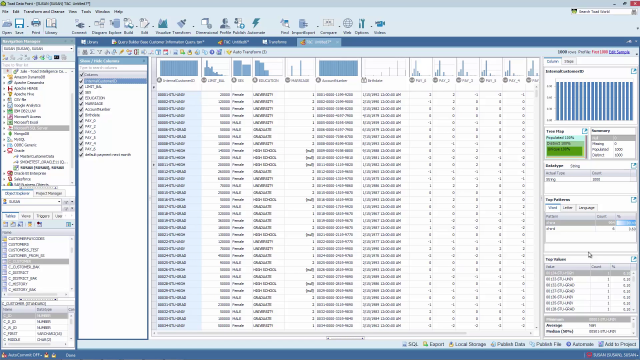The width and height of the screenshot is (640, 360).
Task: Collapse the Oracle tree node
Action: [x=4, y=151]
